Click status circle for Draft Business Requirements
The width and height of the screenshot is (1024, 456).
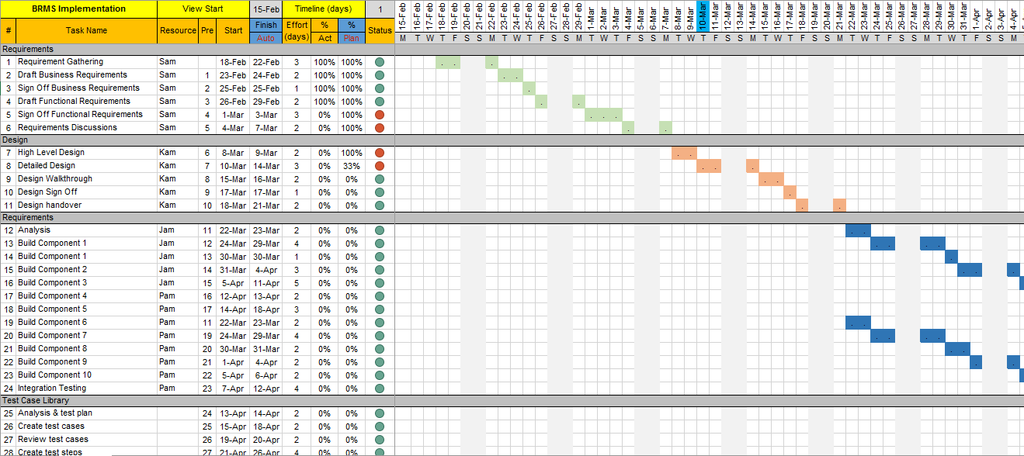coord(379,75)
